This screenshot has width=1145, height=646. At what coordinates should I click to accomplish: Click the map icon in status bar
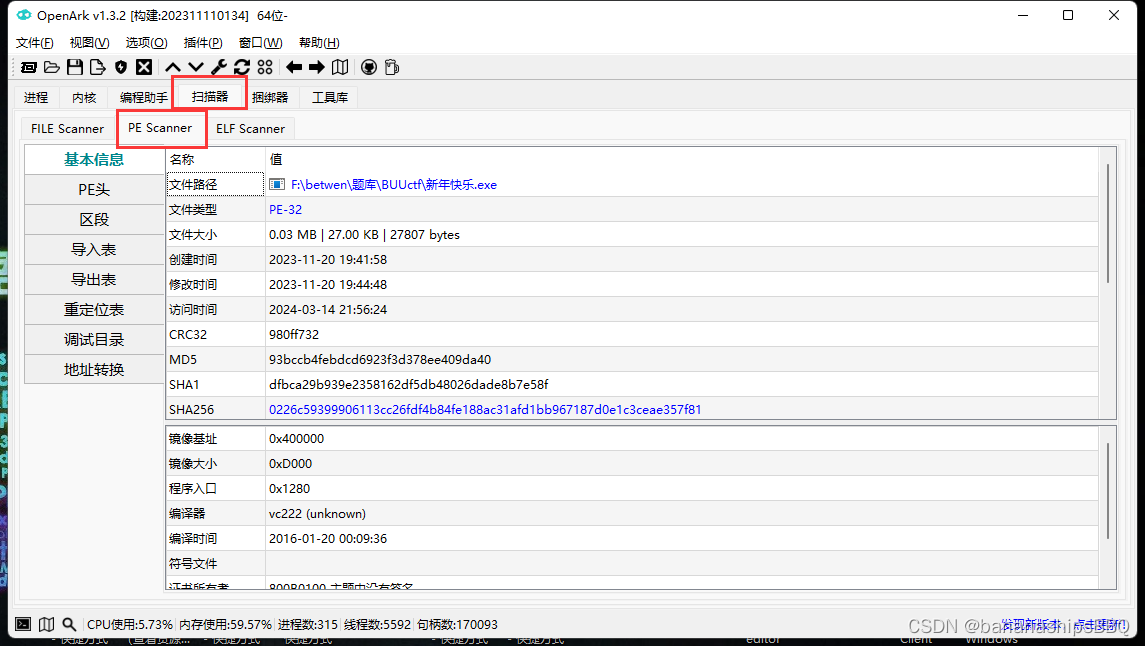(x=46, y=624)
